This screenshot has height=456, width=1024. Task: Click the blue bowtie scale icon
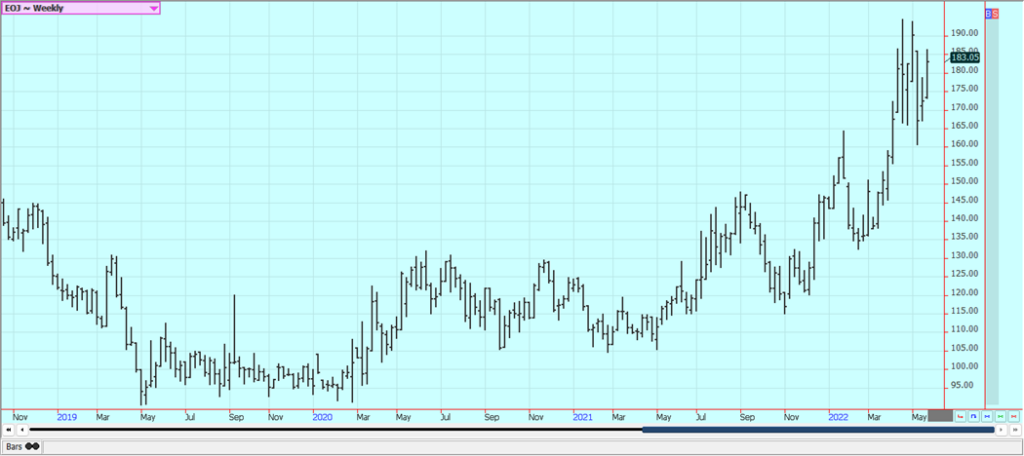click(987, 415)
